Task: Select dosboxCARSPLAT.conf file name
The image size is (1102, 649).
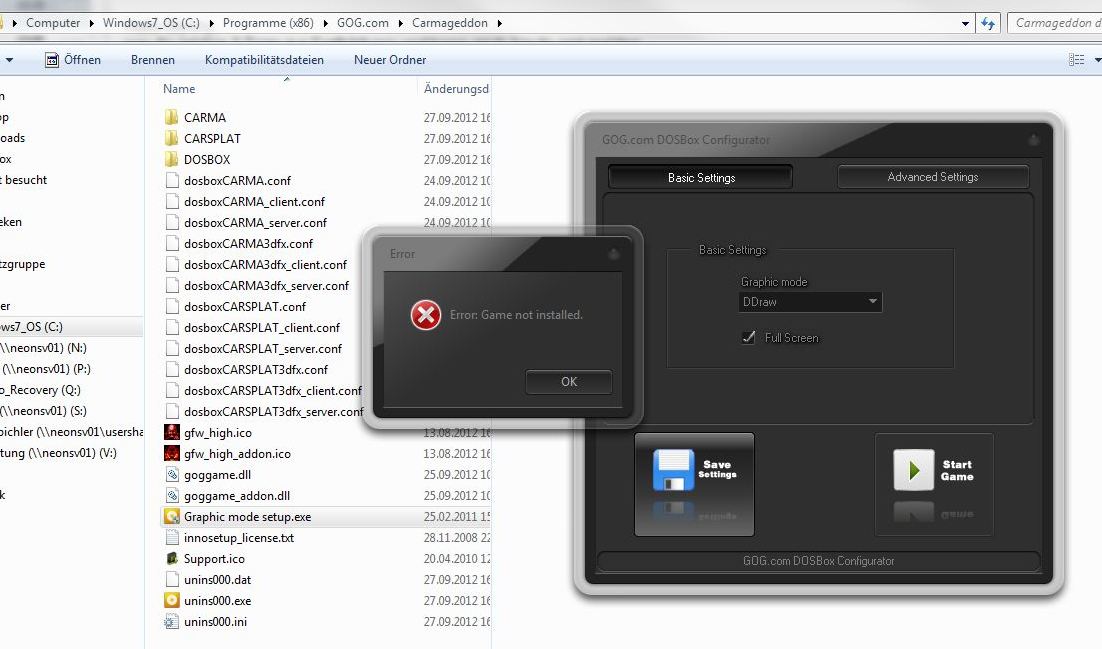Action: [245, 307]
